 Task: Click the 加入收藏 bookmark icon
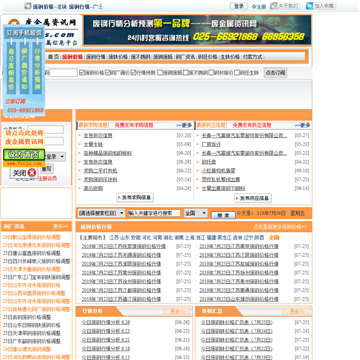click(310, 6)
